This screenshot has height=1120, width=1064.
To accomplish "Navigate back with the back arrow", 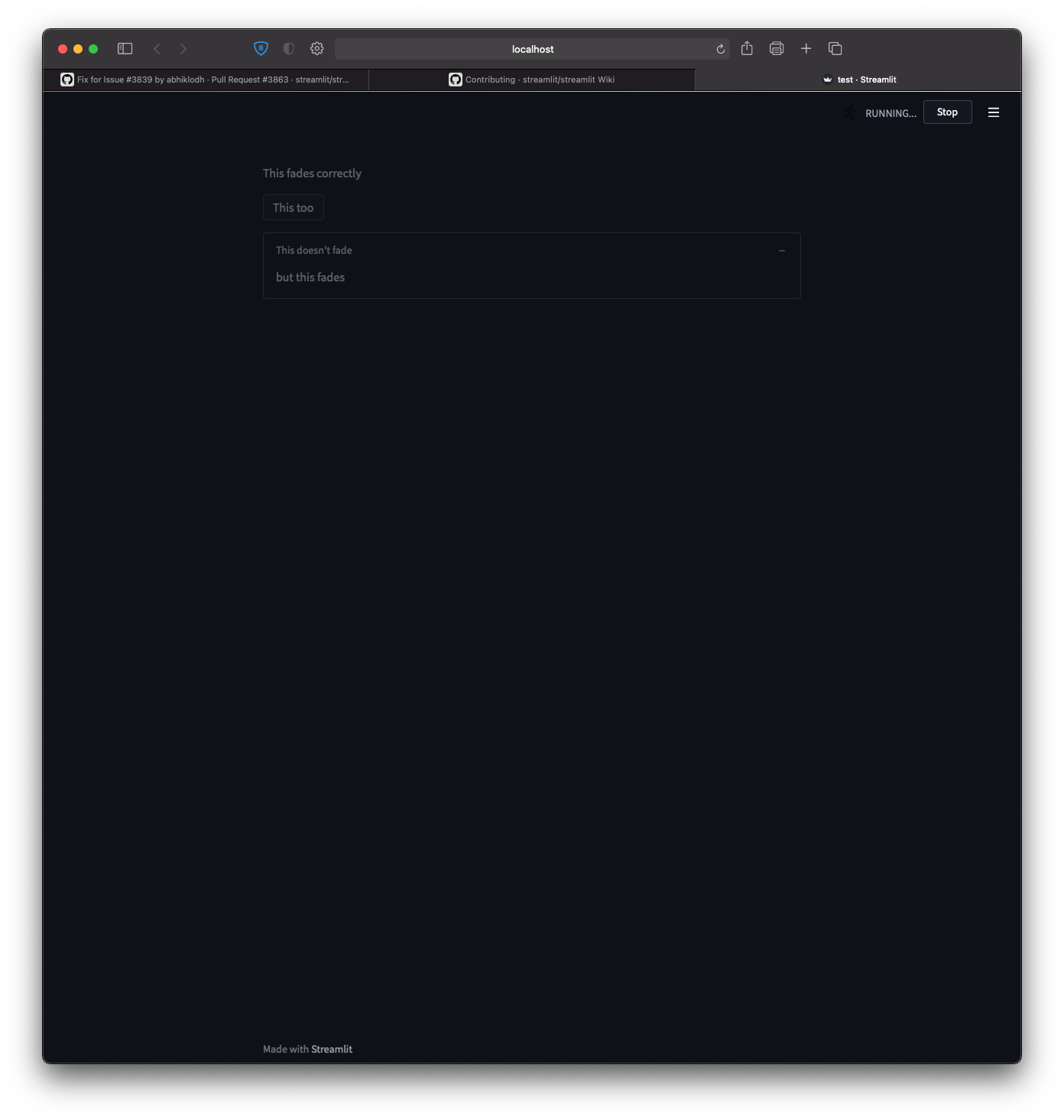I will (x=157, y=48).
